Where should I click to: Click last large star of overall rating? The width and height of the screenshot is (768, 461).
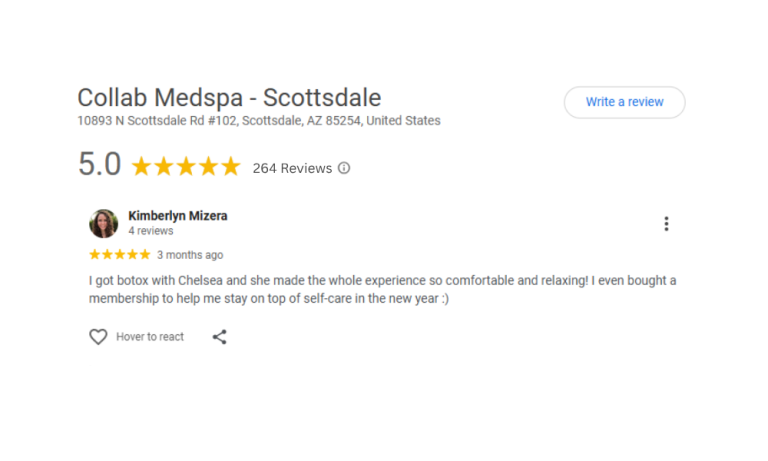pyautogui.click(x=230, y=167)
